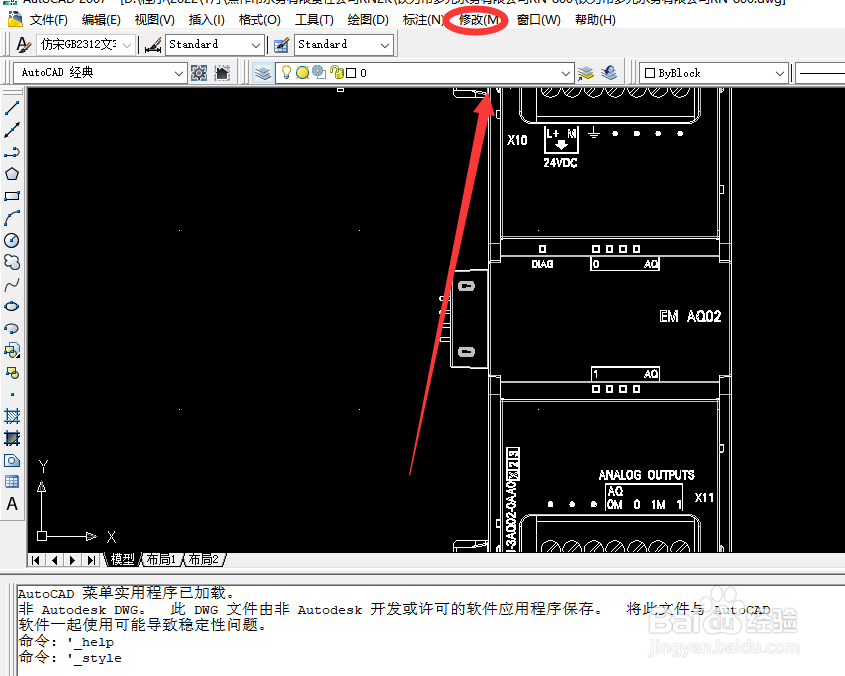Open the 帮助(H) menu
Image resolution: width=845 pixels, height=676 pixels.
[x=595, y=20]
